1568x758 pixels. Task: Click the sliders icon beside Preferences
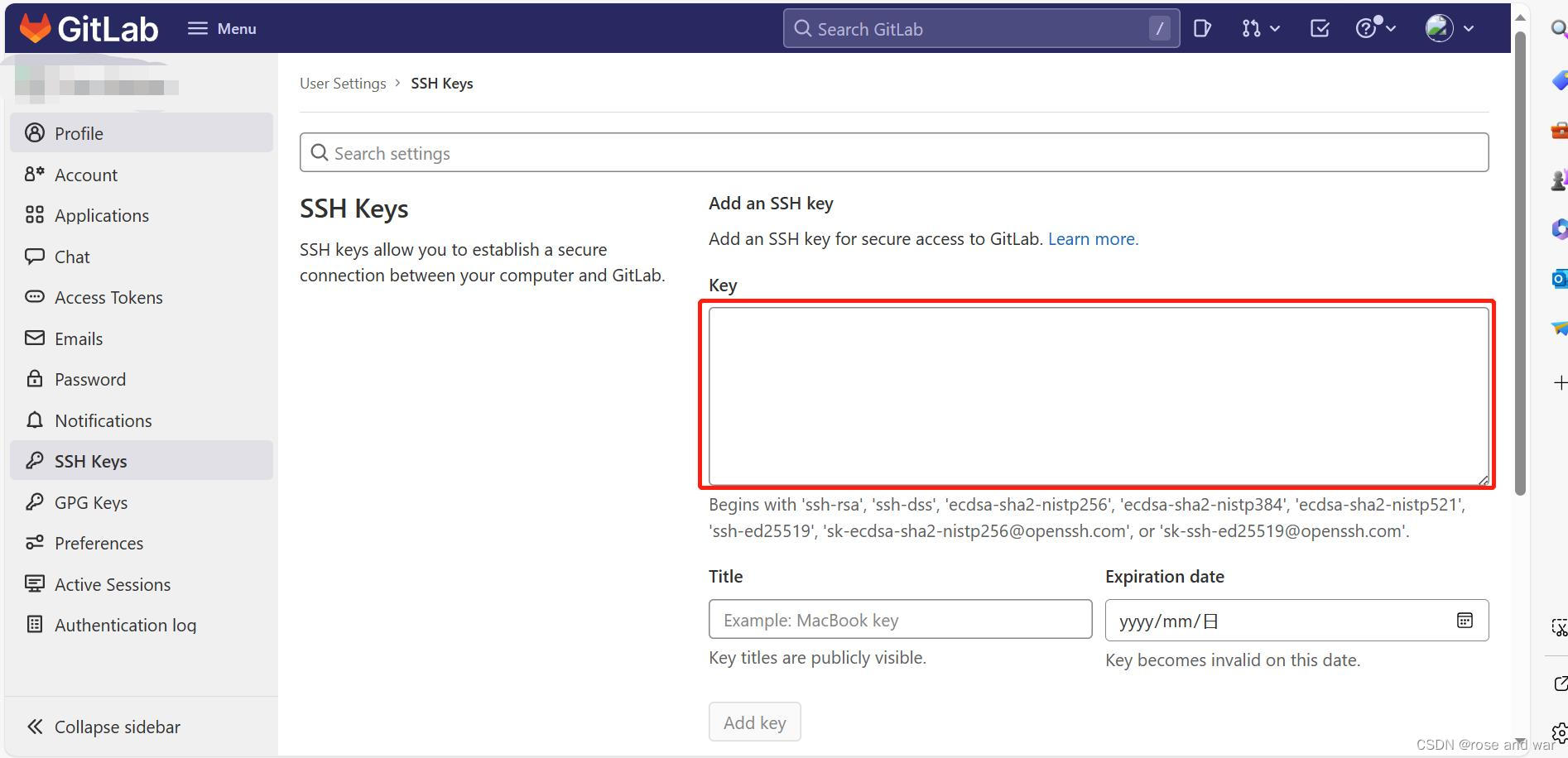pyautogui.click(x=34, y=542)
